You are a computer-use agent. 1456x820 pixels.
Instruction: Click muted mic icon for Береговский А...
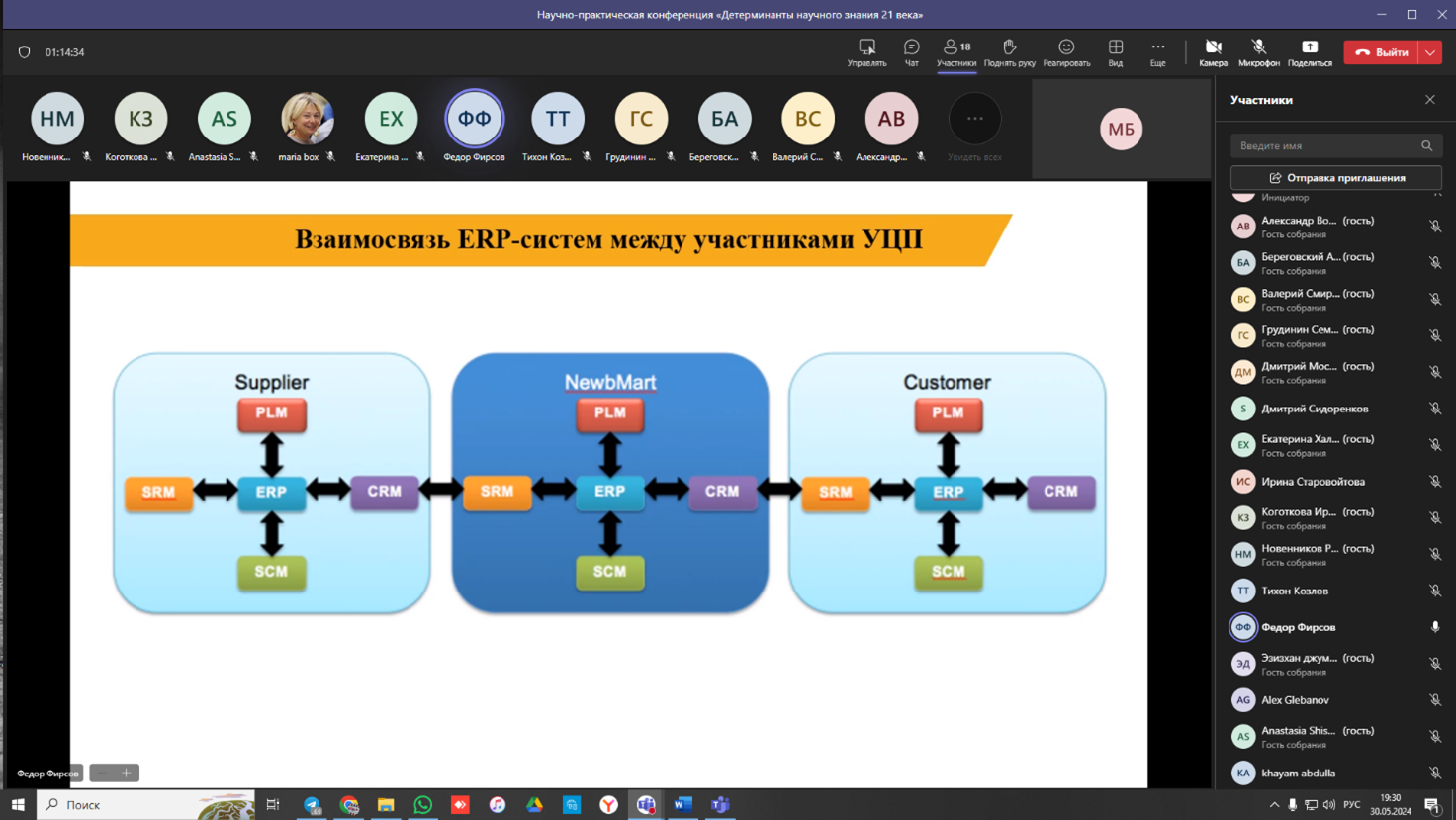[x=1434, y=263]
